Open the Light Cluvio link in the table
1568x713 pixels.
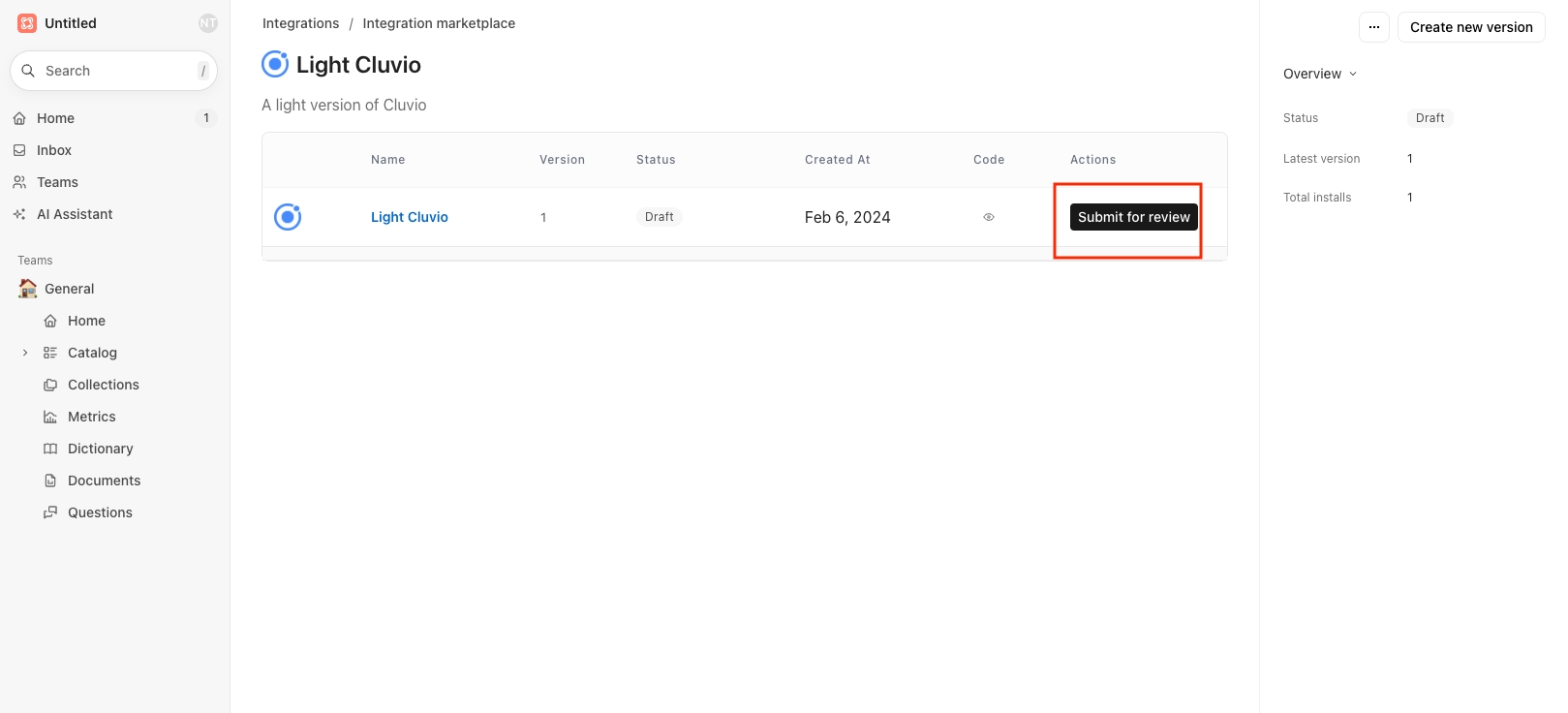pos(409,217)
